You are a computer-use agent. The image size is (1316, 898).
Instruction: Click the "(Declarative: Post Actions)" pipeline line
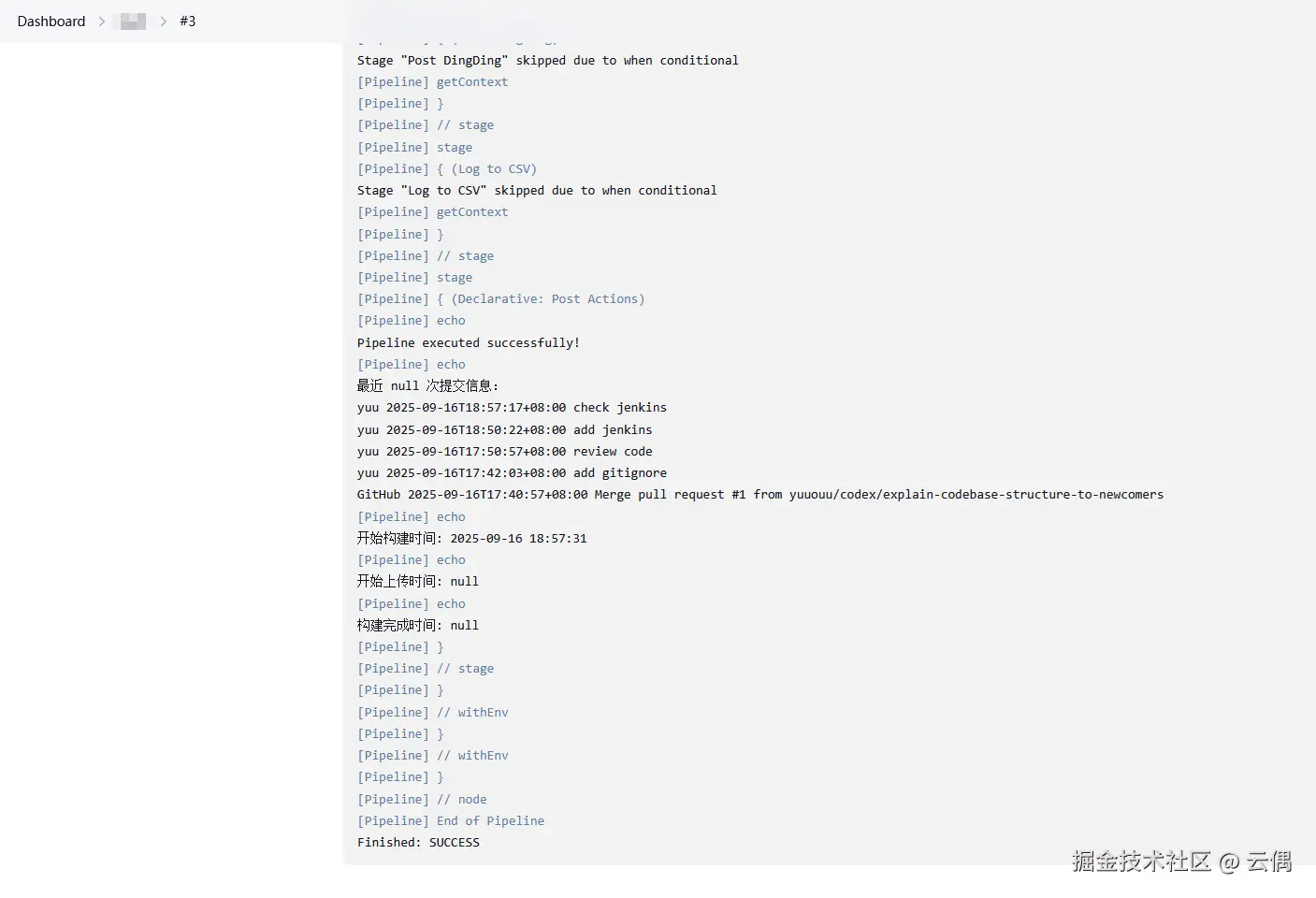point(500,298)
